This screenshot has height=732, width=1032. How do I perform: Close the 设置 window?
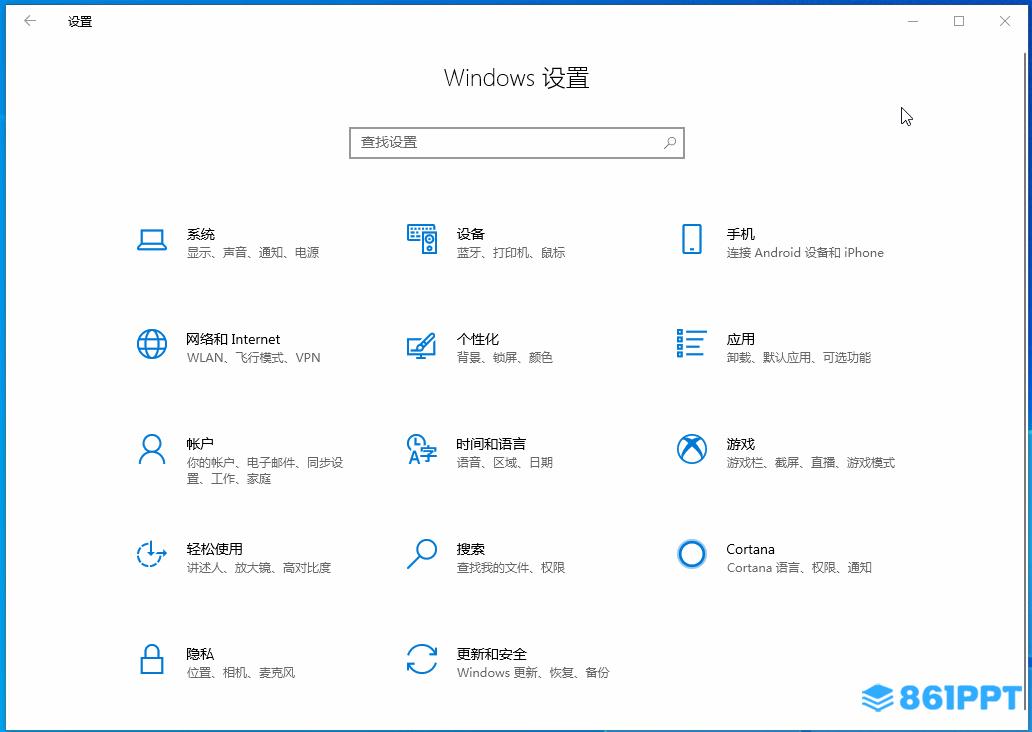point(1004,21)
